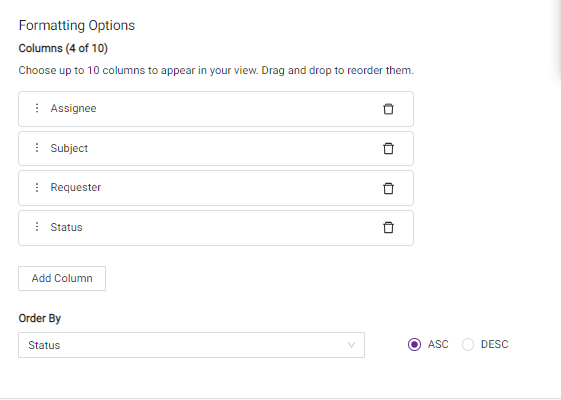Image resolution: width=561 pixels, height=400 pixels.
Task: Click the trash icon for Requester
Action: [x=388, y=188]
